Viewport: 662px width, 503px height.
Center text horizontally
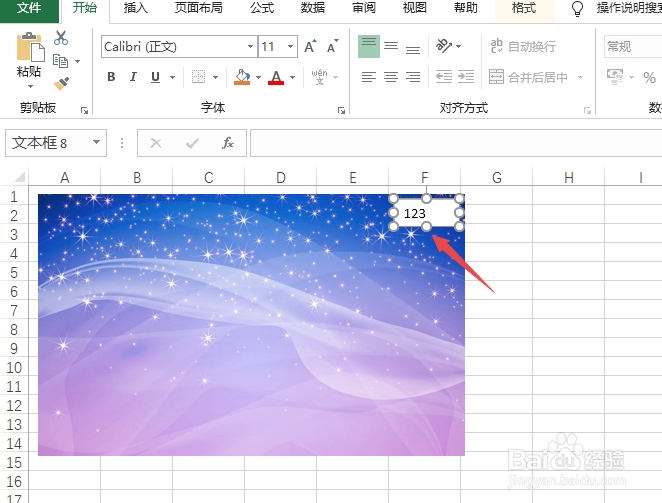tap(391, 77)
